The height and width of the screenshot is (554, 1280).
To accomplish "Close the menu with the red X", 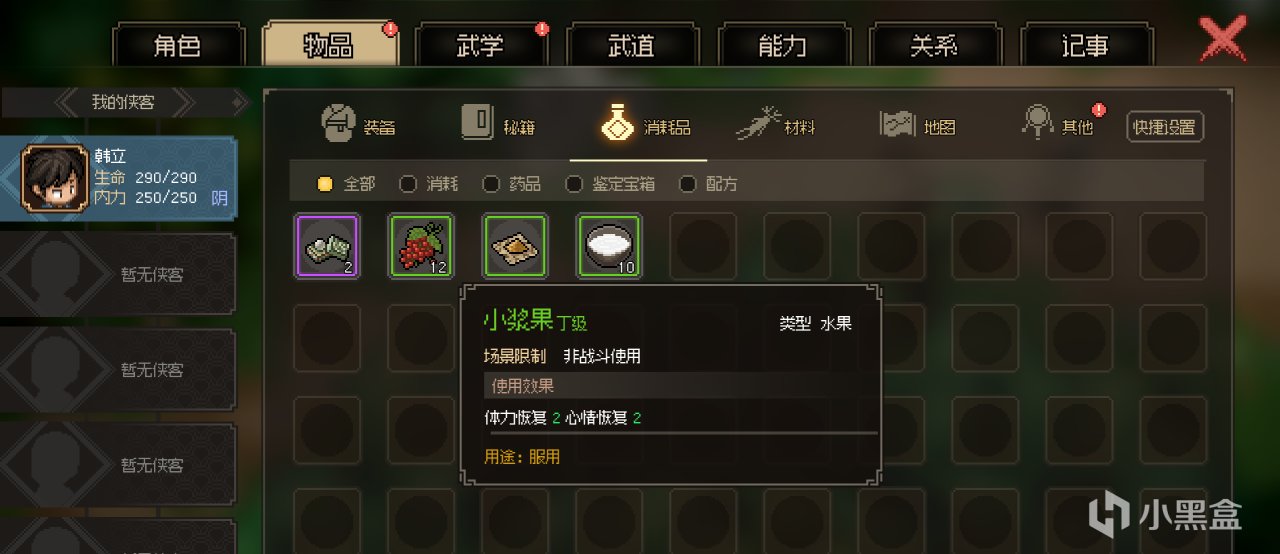I will tap(1222, 40).
